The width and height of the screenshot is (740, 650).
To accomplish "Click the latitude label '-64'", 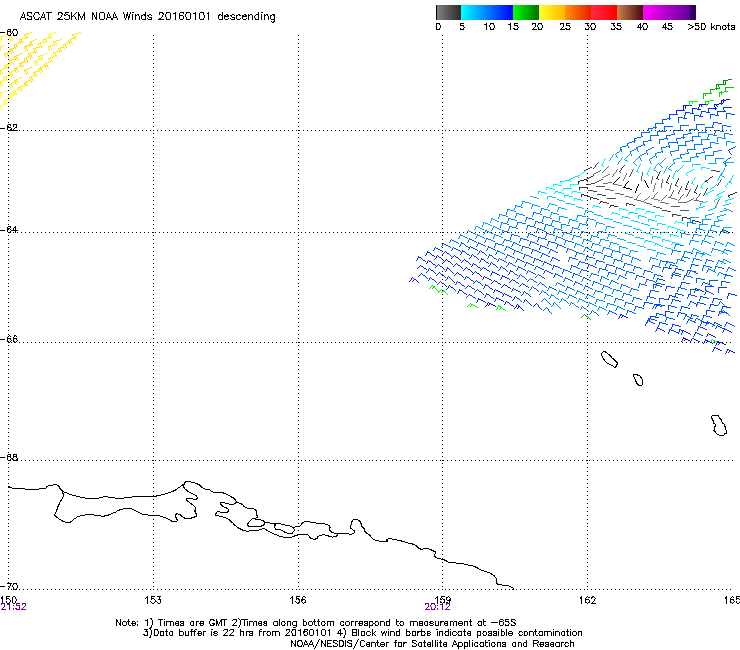I will point(10,229).
